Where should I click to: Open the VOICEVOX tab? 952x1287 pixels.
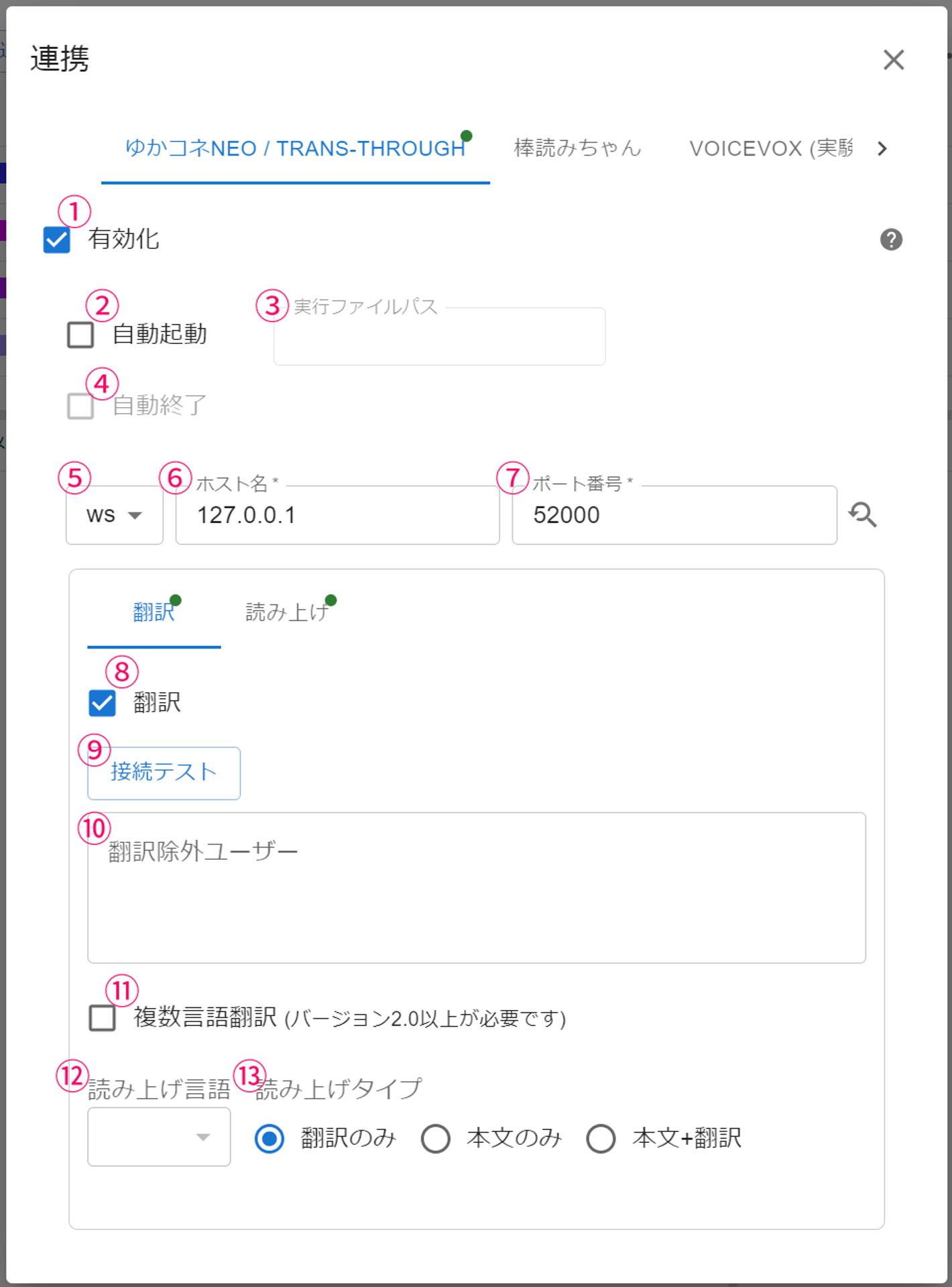point(770,148)
